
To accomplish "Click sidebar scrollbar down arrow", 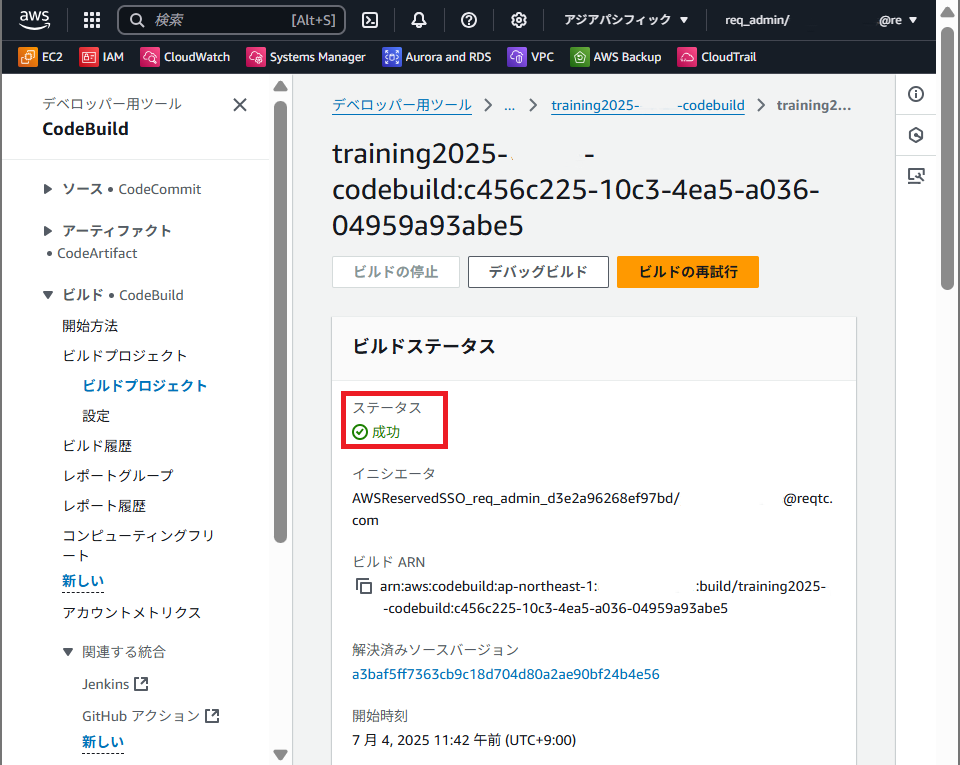I will [280, 755].
